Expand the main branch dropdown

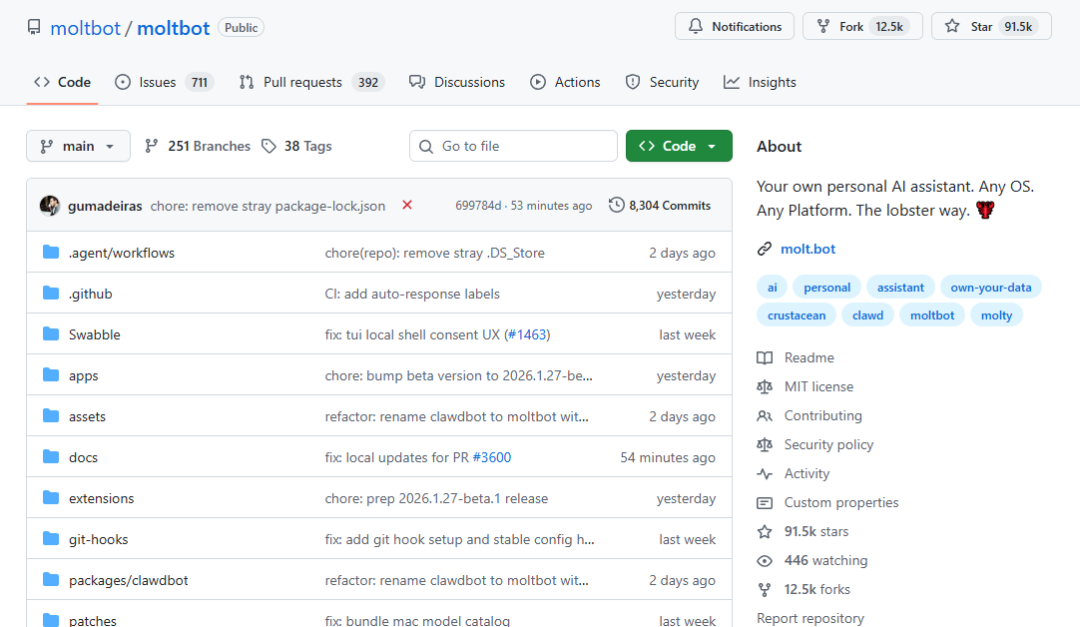point(79,146)
